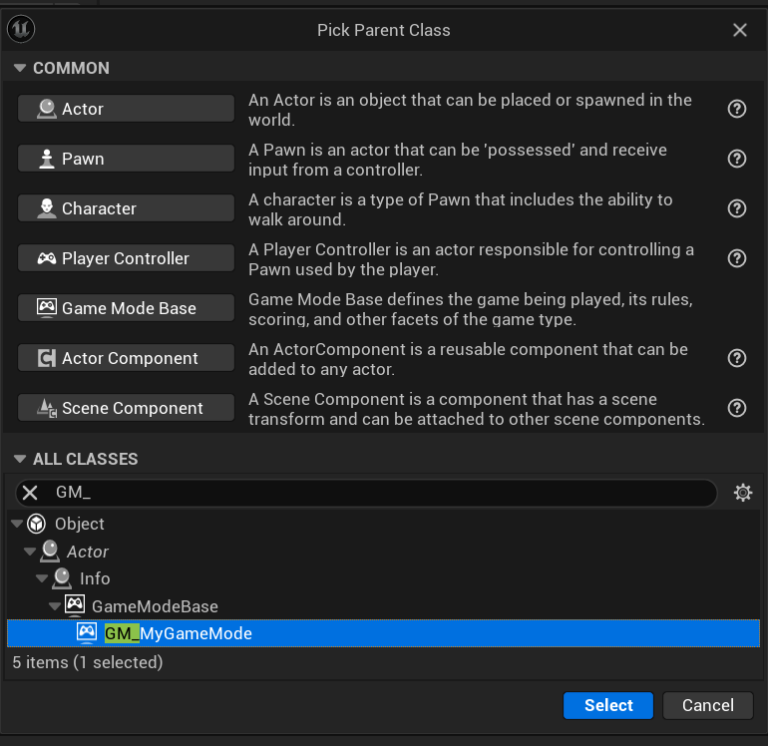Open class viewer settings gear
The width and height of the screenshot is (768, 746).
pyautogui.click(x=742, y=493)
